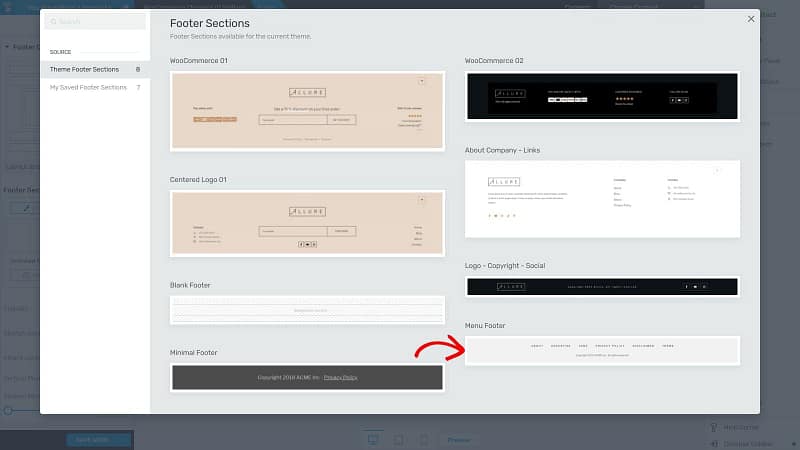Click the Save work button behind modal

click(x=99, y=440)
